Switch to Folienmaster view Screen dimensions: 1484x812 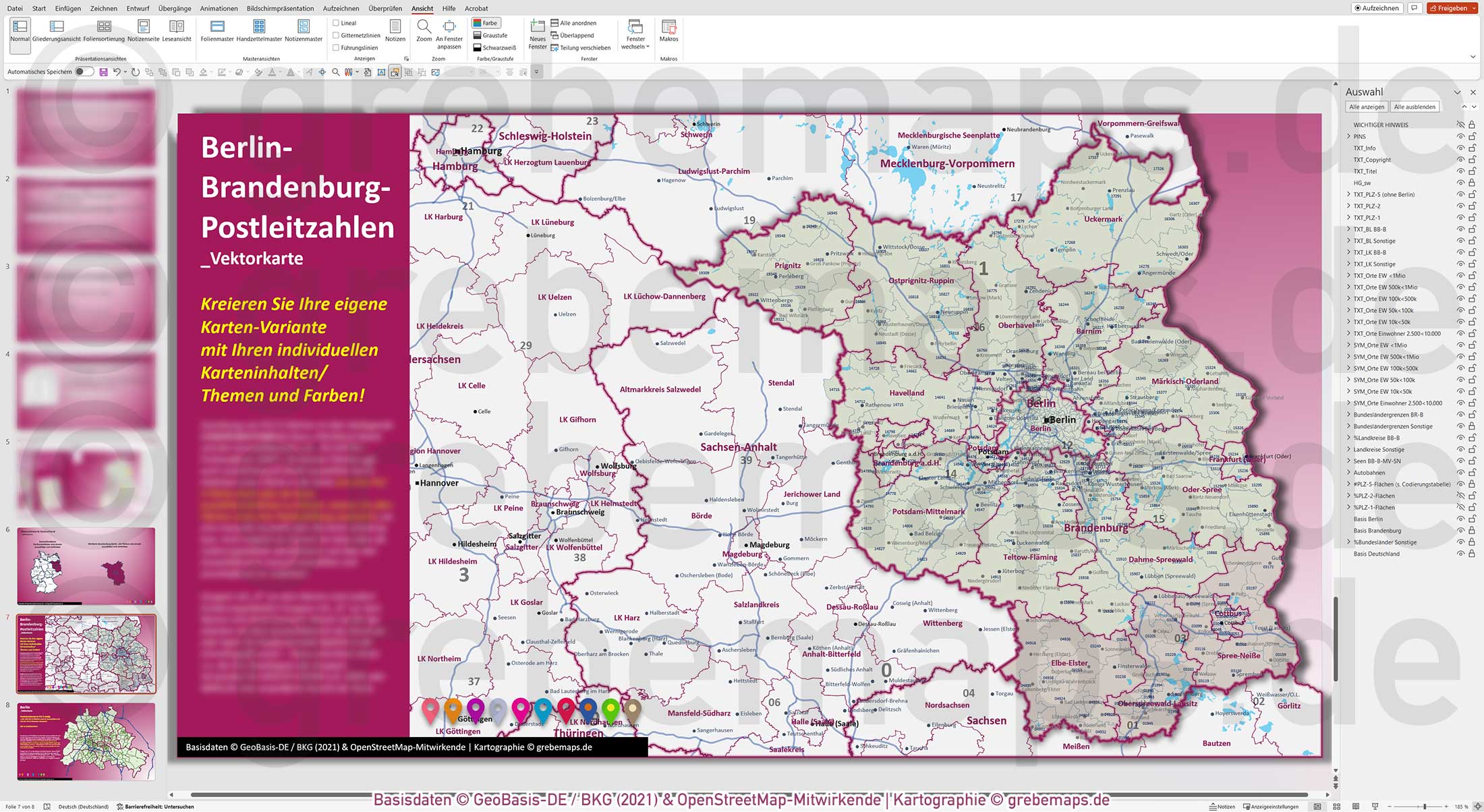(x=217, y=28)
